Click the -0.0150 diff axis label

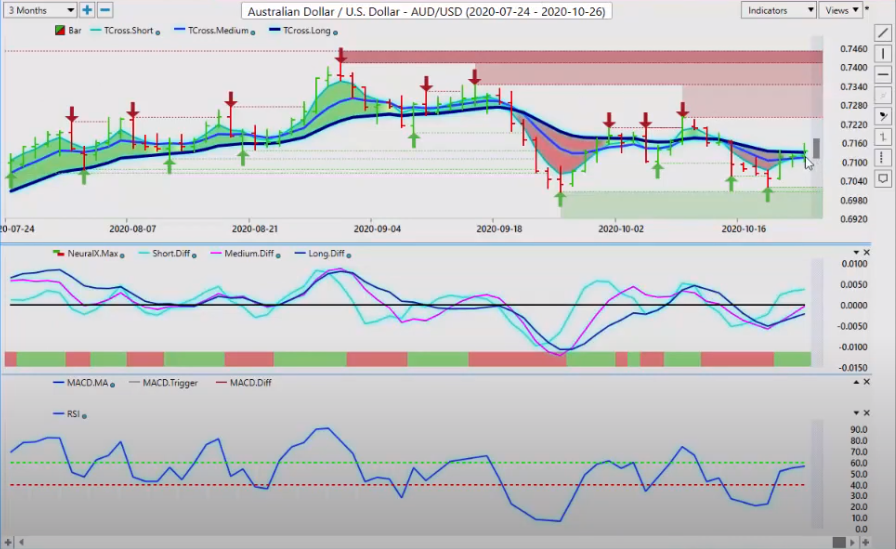(853, 368)
